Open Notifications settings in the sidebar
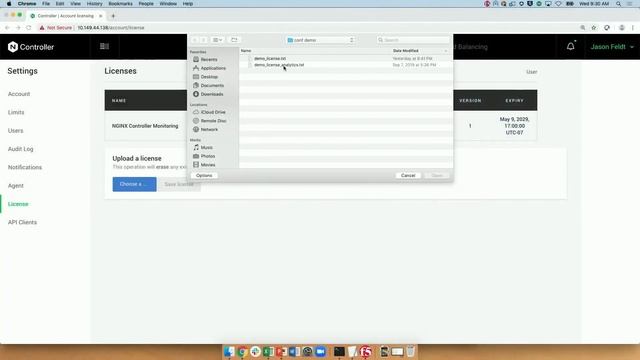 pos(24,167)
